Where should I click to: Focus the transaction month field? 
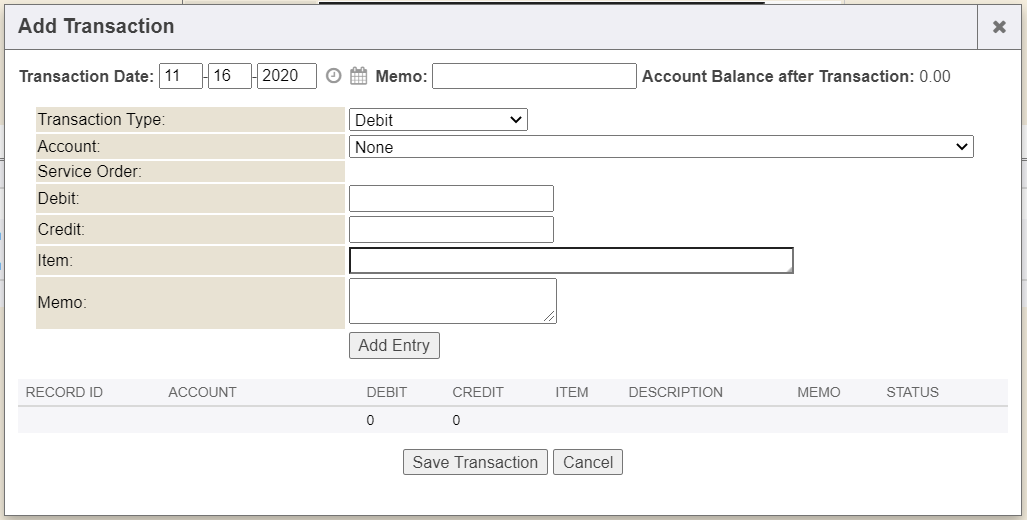click(x=181, y=76)
